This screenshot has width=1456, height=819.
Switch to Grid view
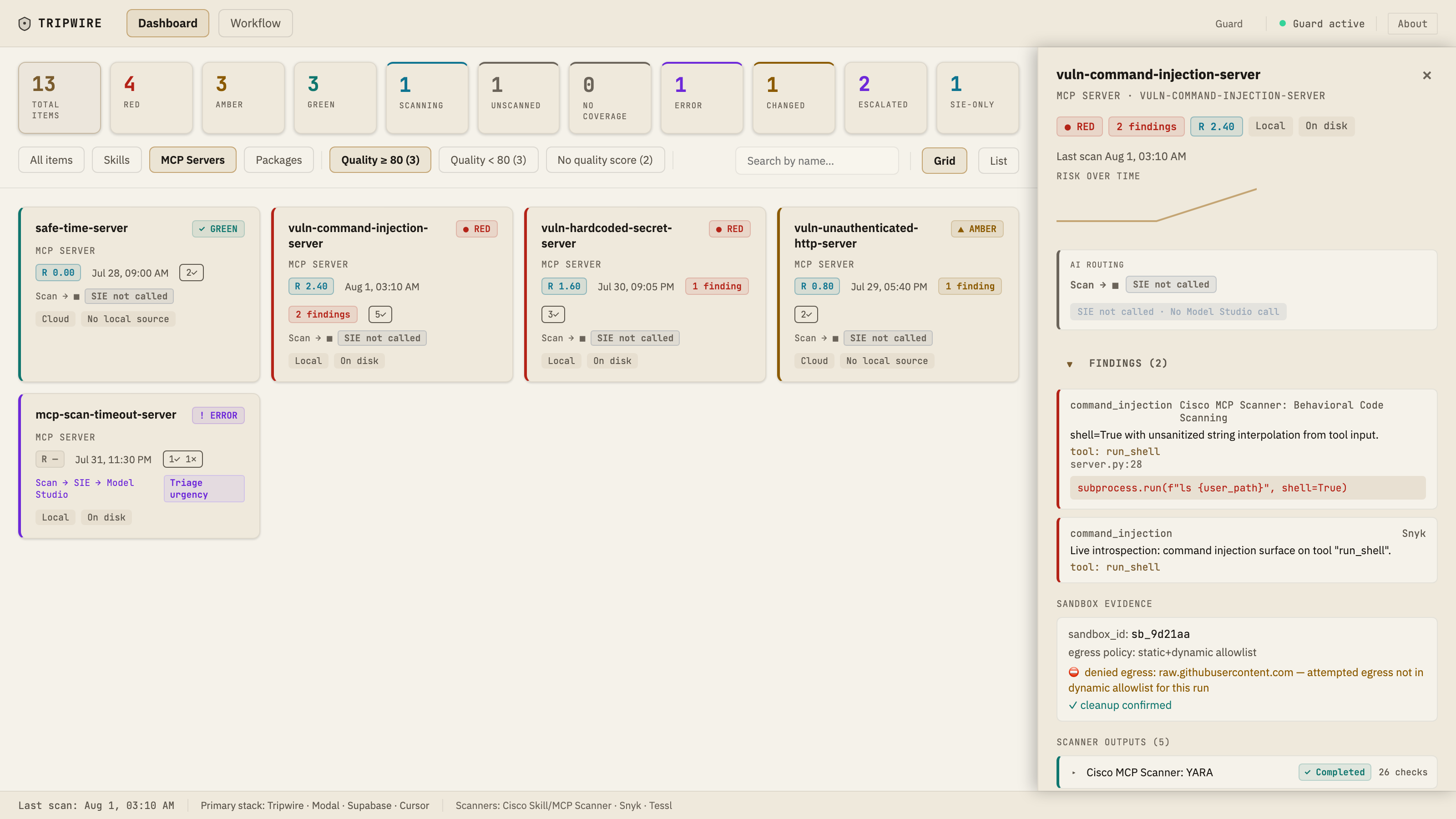point(944,161)
